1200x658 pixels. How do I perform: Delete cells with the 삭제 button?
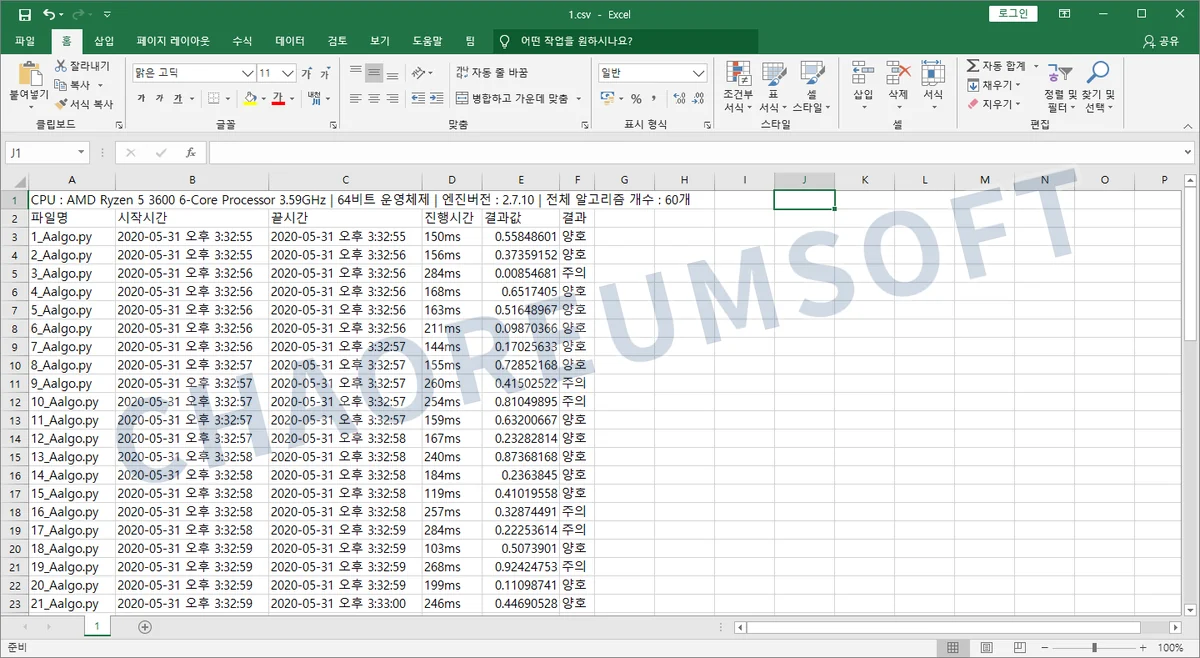[898, 87]
